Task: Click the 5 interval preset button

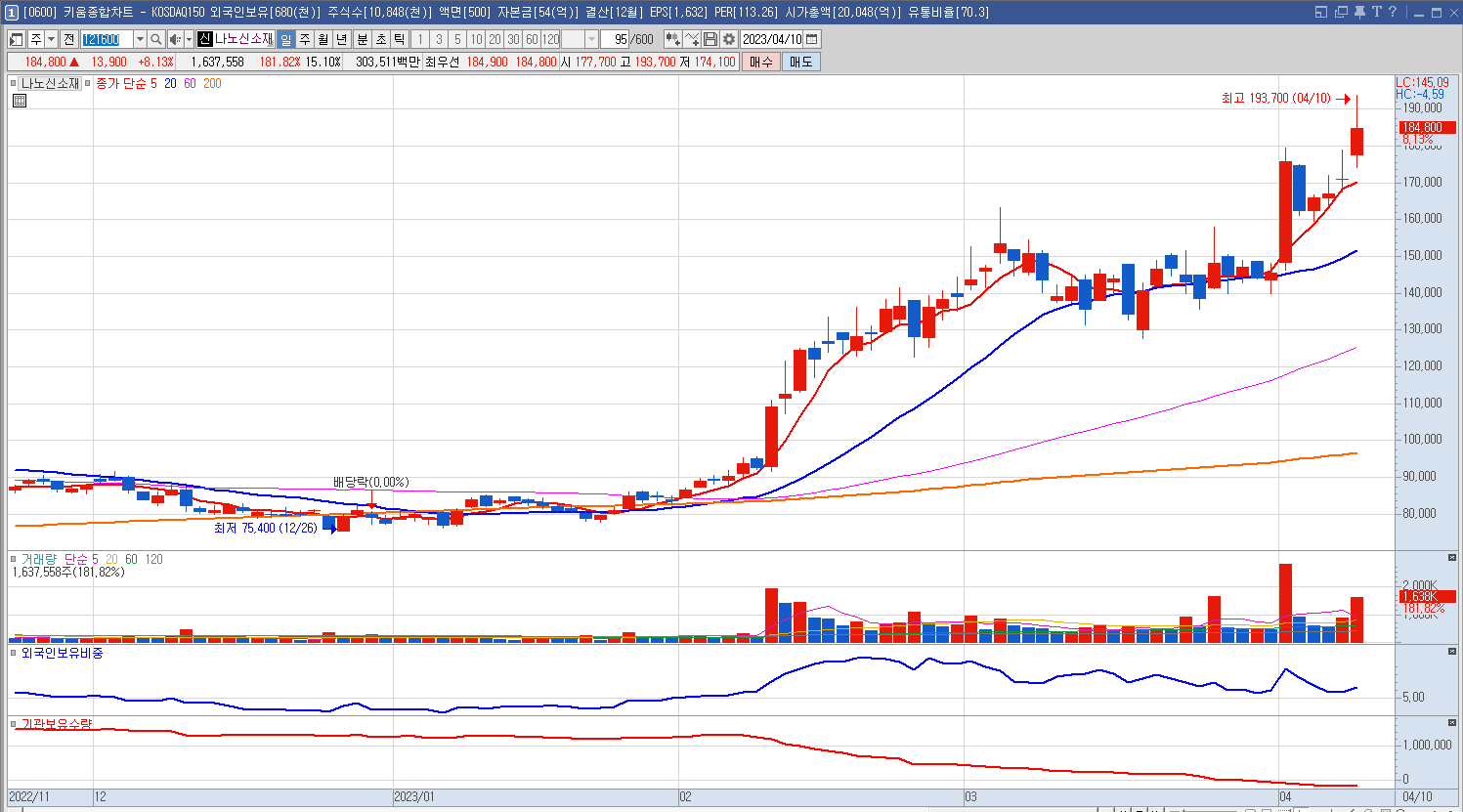Action: coord(457,39)
